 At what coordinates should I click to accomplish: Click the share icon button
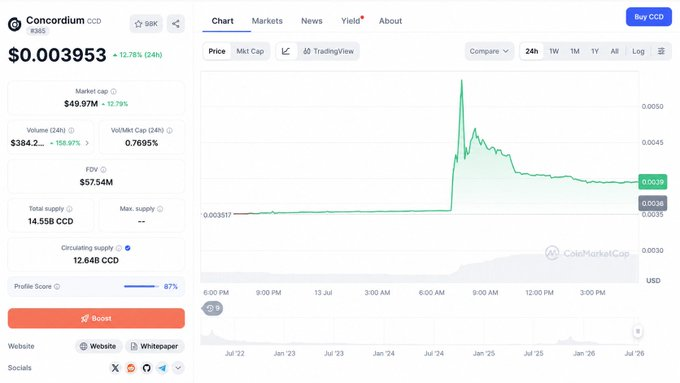176,24
